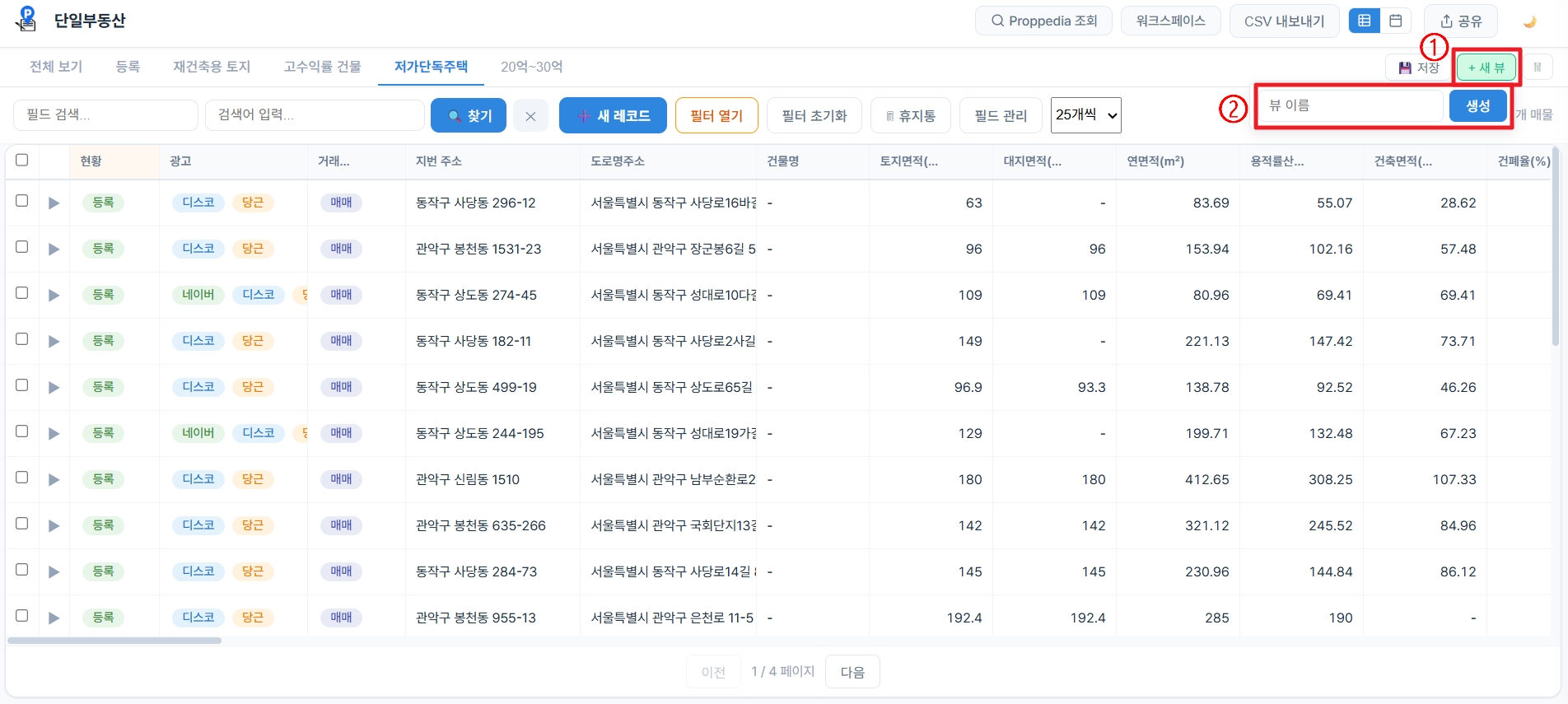Image resolution: width=1568 pixels, height=704 pixels.
Task: Focus the 뷰 이름 input field
Action: [1351, 106]
